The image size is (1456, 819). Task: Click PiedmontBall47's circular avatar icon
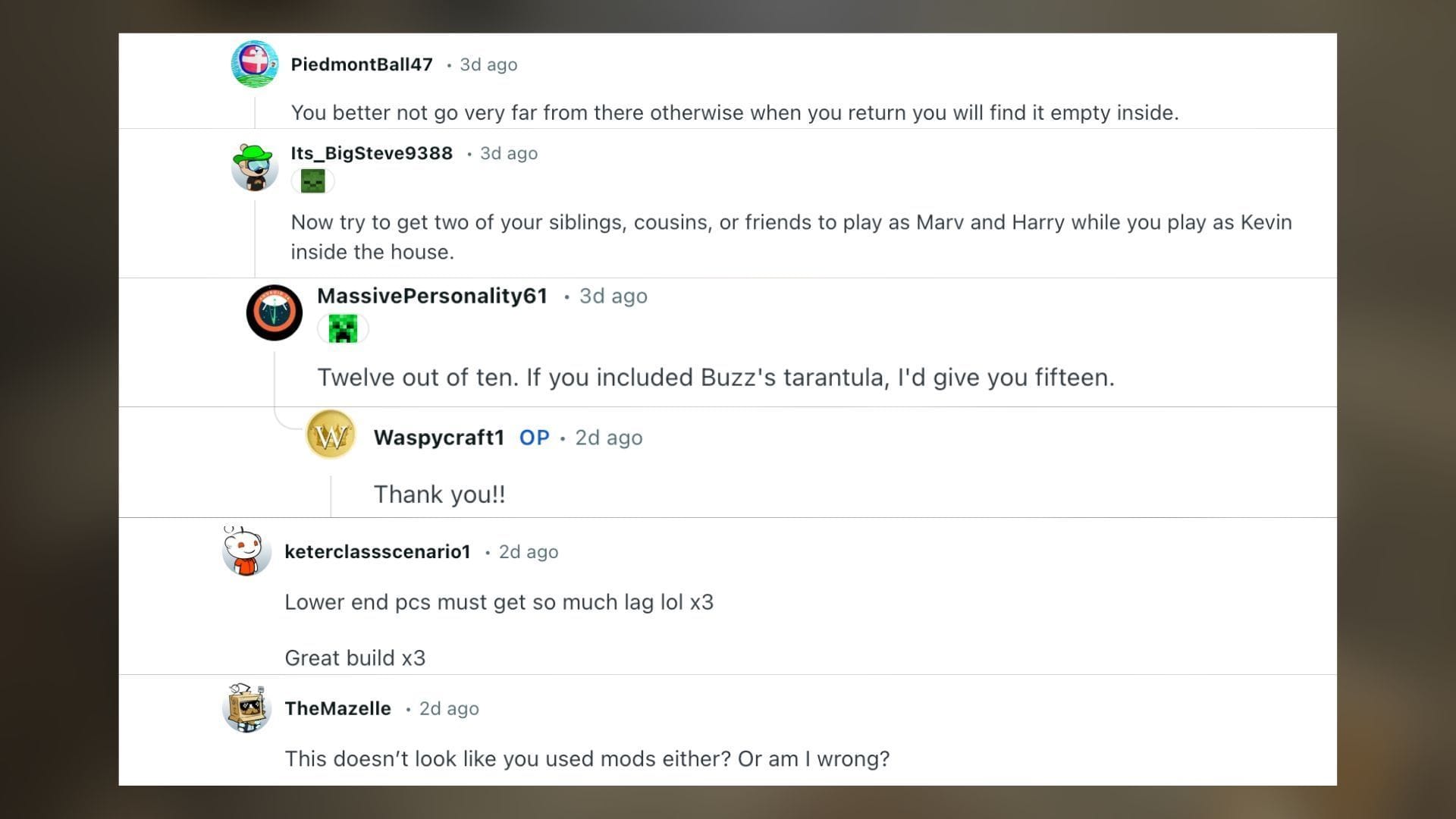(255, 64)
